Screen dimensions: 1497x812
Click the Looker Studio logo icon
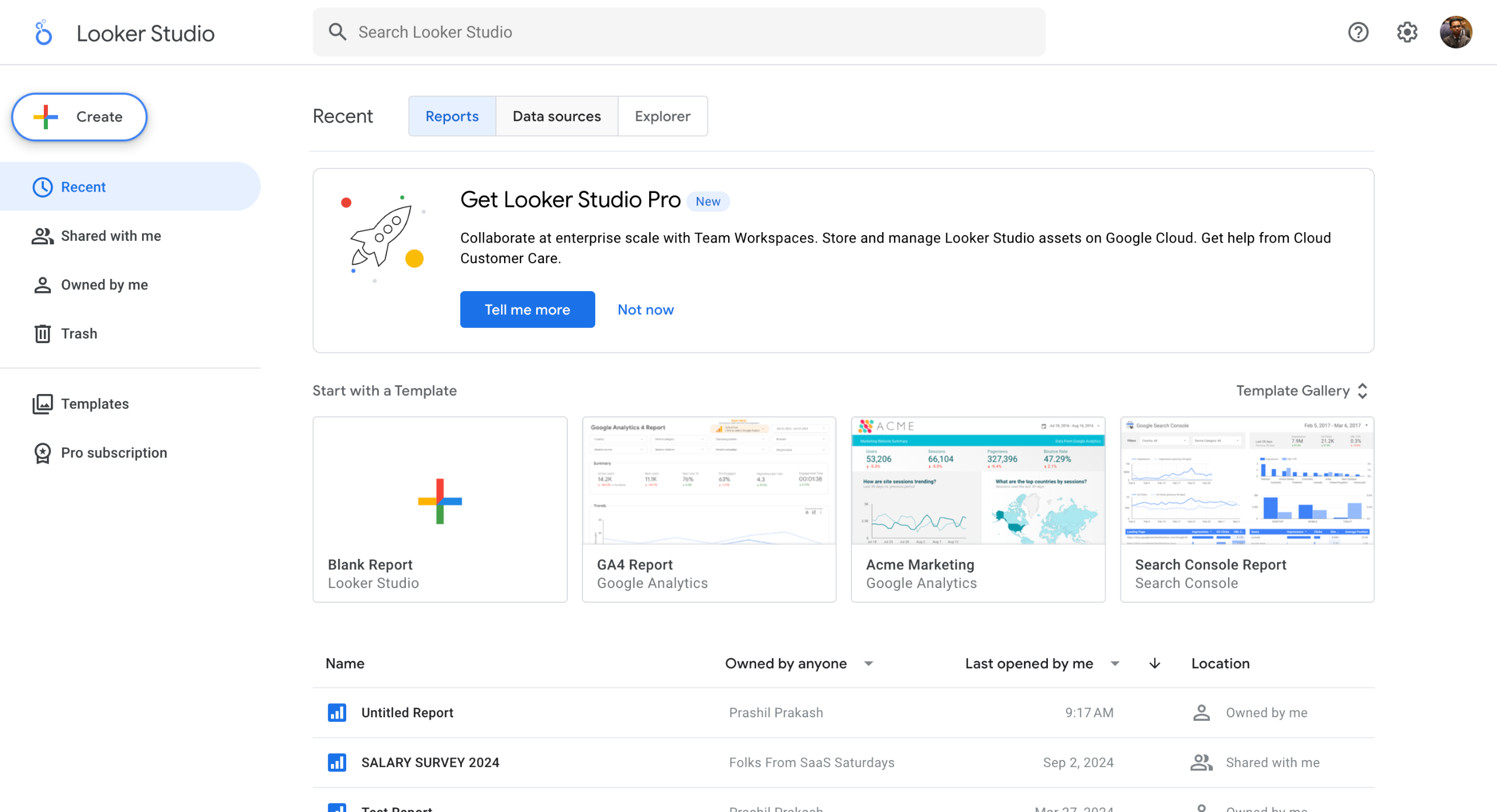pyautogui.click(x=43, y=33)
